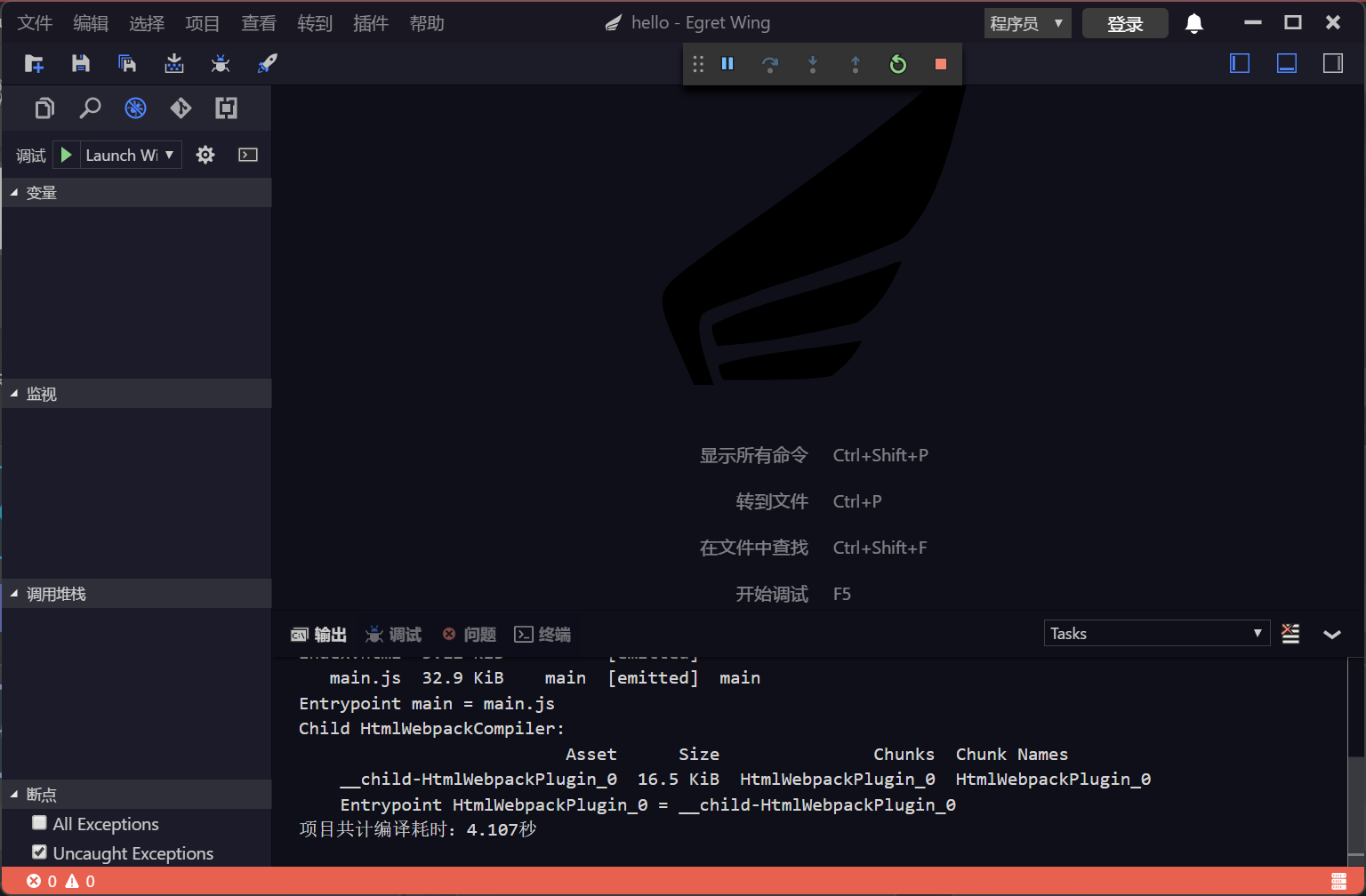Image resolution: width=1366 pixels, height=896 pixels.
Task: Open the Launch Wi configuration dropdown
Action: (x=131, y=155)
